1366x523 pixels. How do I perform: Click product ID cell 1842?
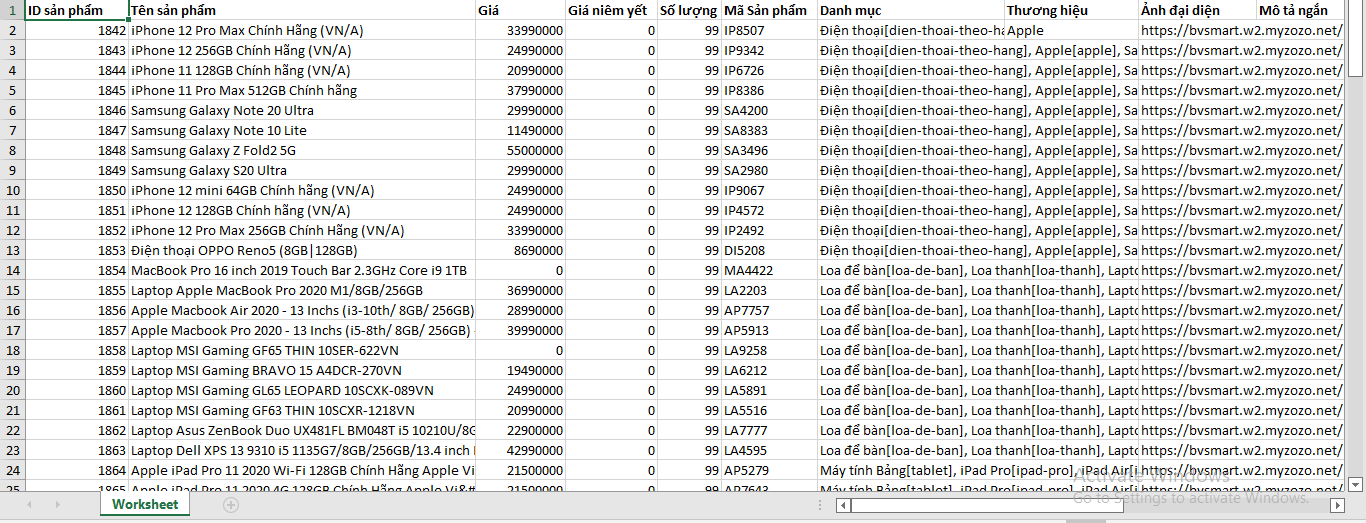(76, 30)
